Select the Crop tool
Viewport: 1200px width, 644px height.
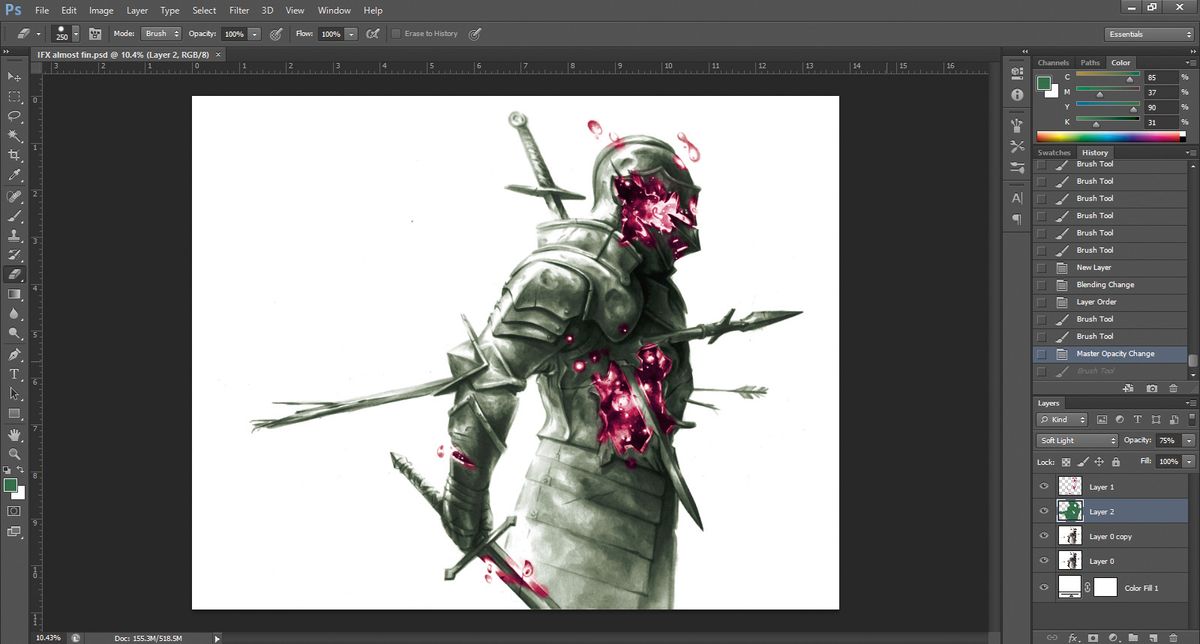(x=14, y=155)
